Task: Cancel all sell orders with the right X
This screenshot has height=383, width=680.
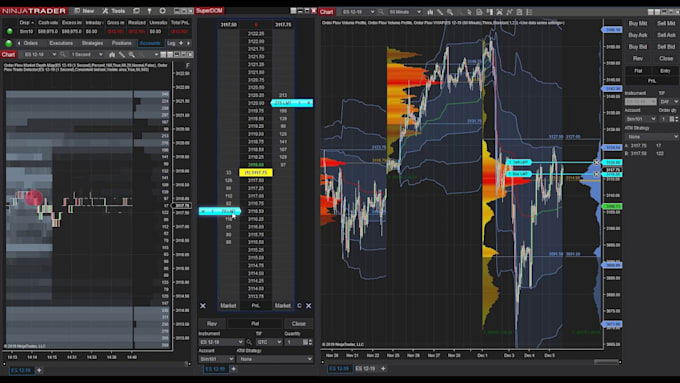Action: coord(308,306)
